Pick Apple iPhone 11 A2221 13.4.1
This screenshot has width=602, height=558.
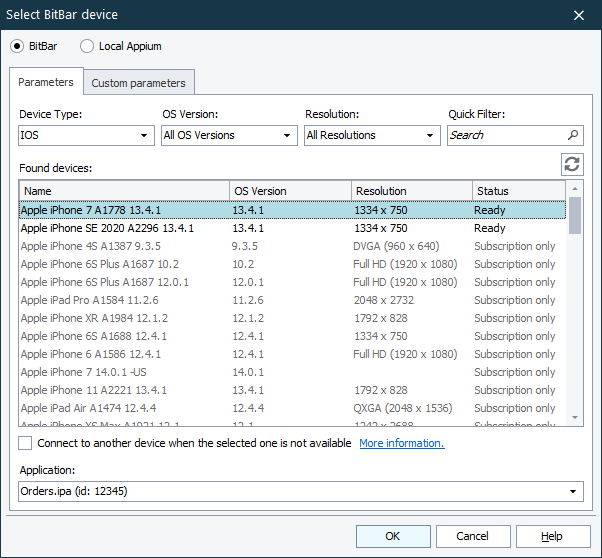(293, 390)
